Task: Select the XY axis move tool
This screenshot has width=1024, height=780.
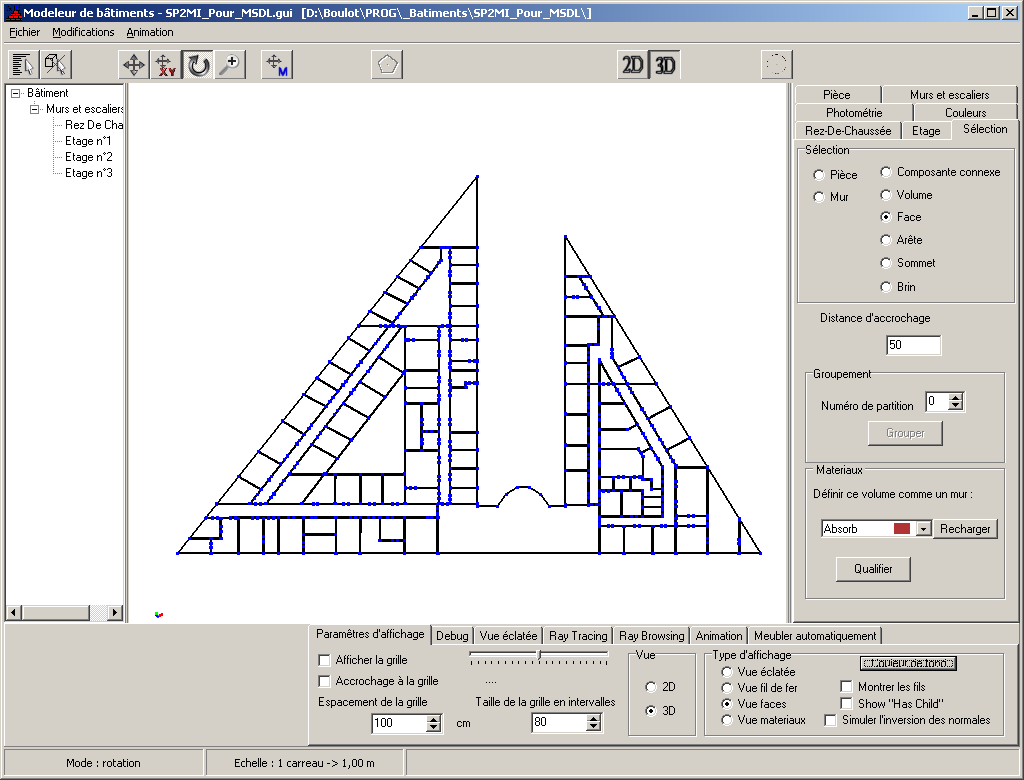Action: click(x=166, y=65)
